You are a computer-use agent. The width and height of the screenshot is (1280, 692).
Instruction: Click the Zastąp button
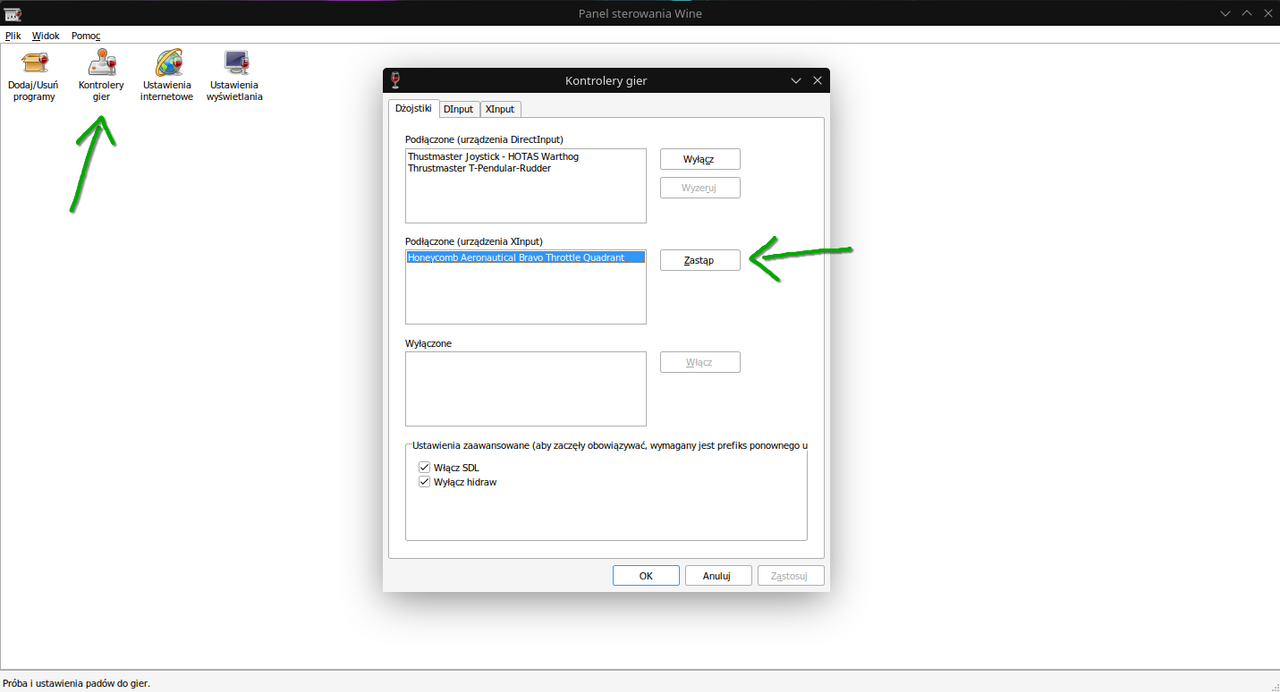point(700,260)
